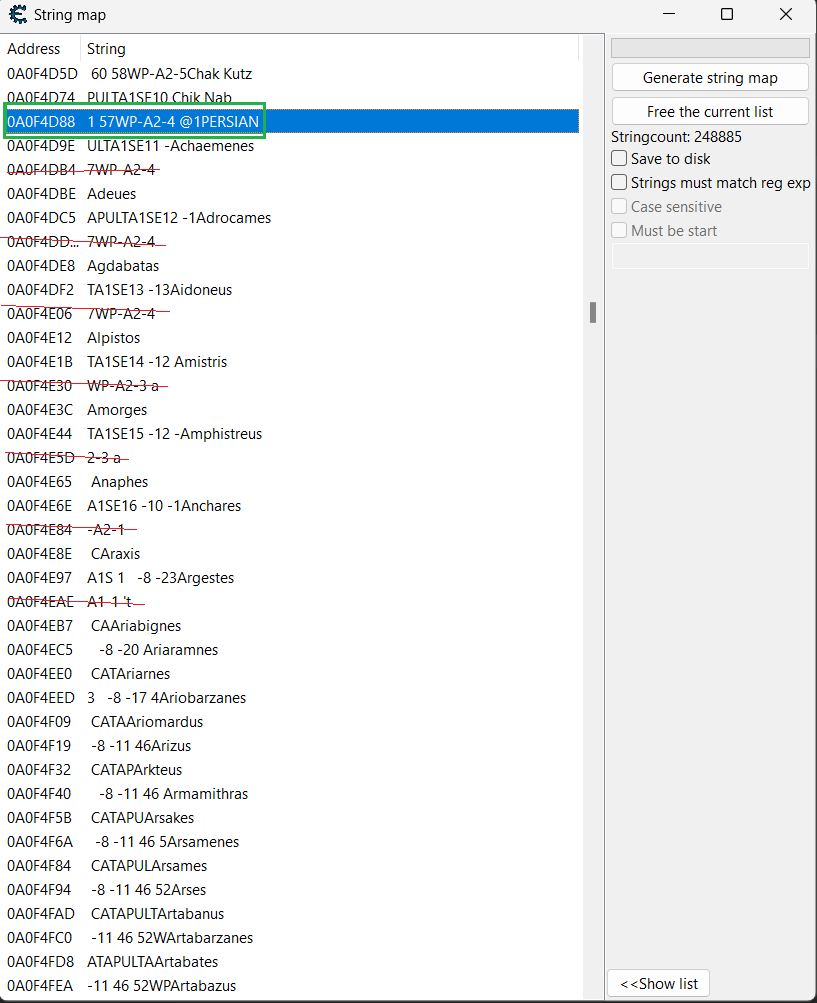Select the Alpistos string row
The width and height of the screenshot is (817, 1003).
point(290,338)
